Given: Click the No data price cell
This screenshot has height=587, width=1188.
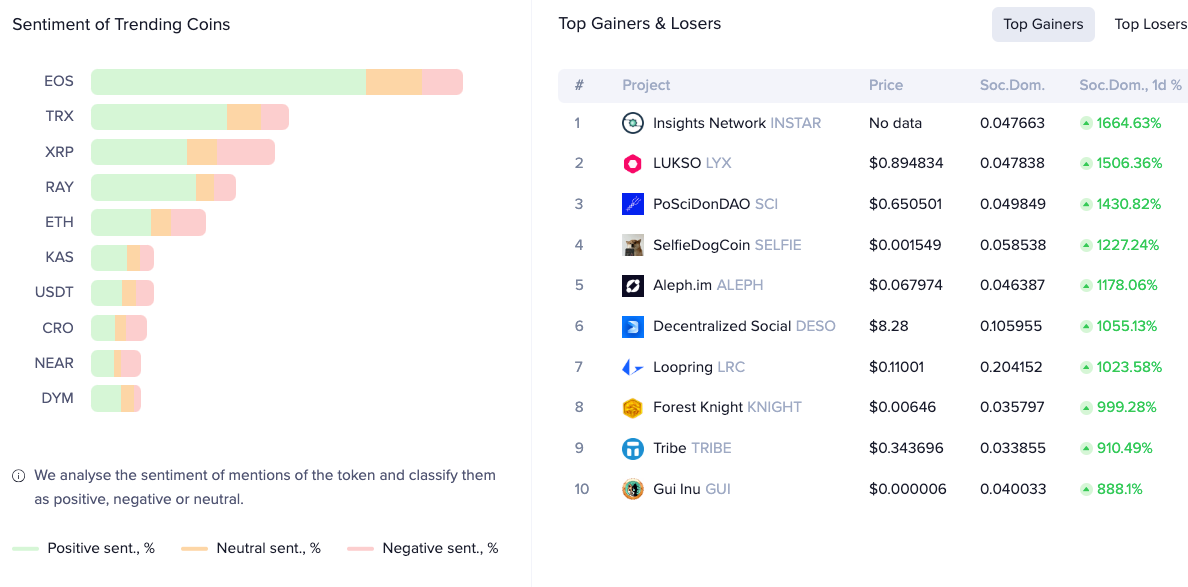Looking at the screenshot, I should 896,123.
